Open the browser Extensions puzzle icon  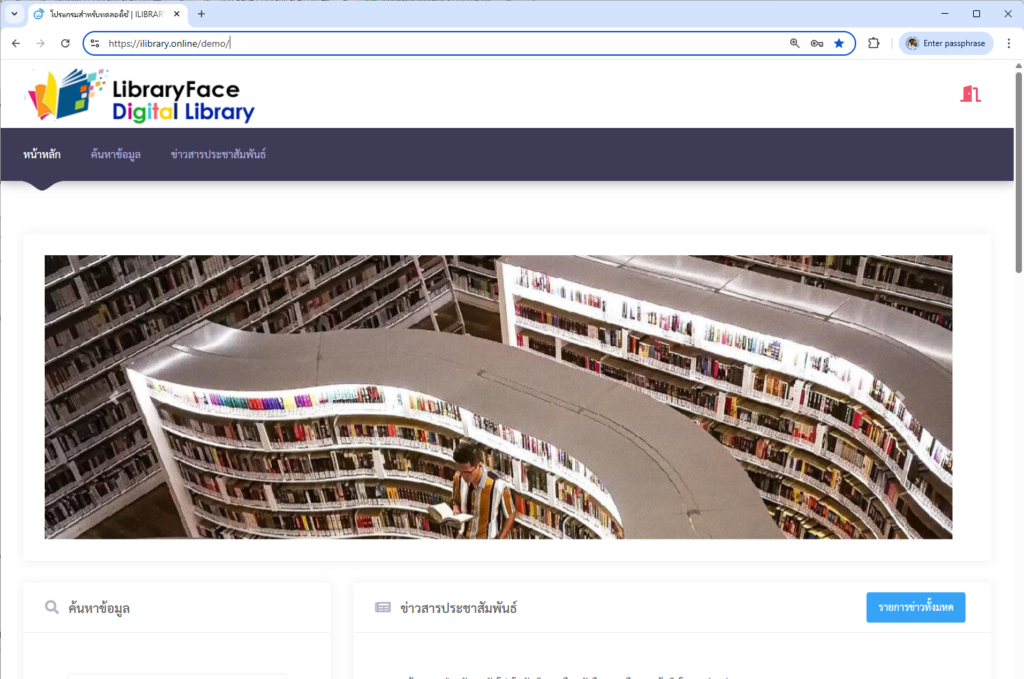(873, 43)
